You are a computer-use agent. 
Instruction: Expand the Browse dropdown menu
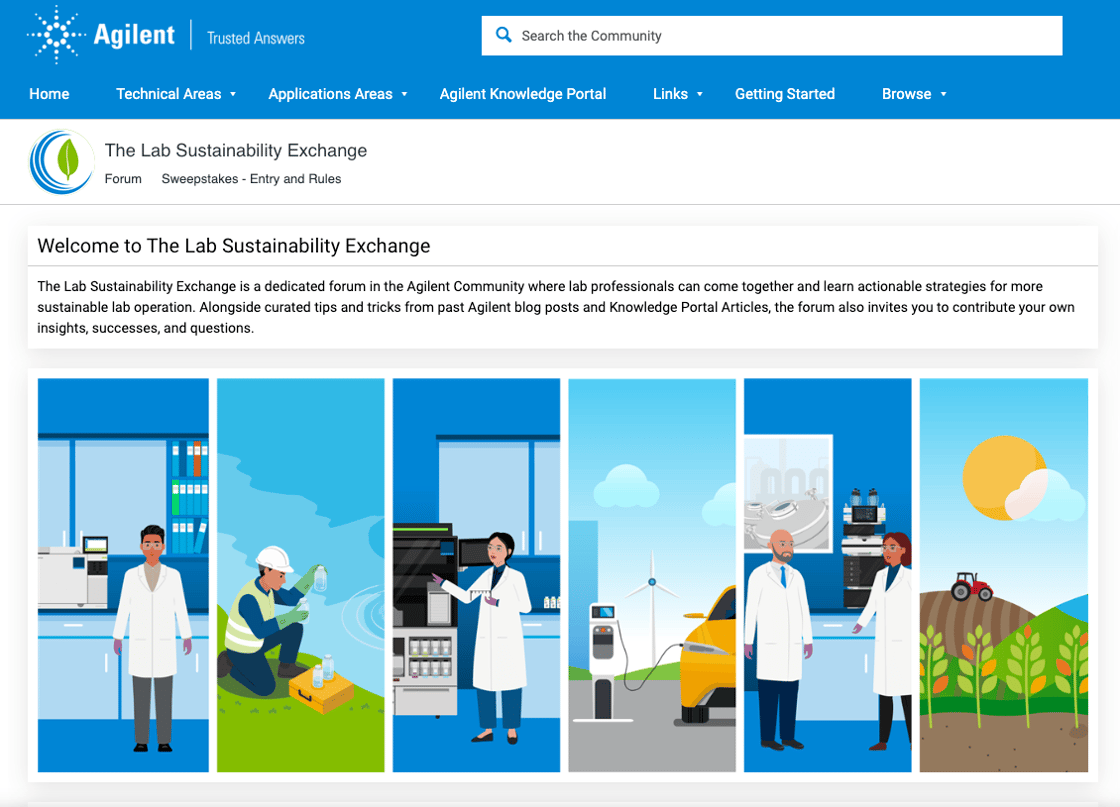[x=914, y=94]
